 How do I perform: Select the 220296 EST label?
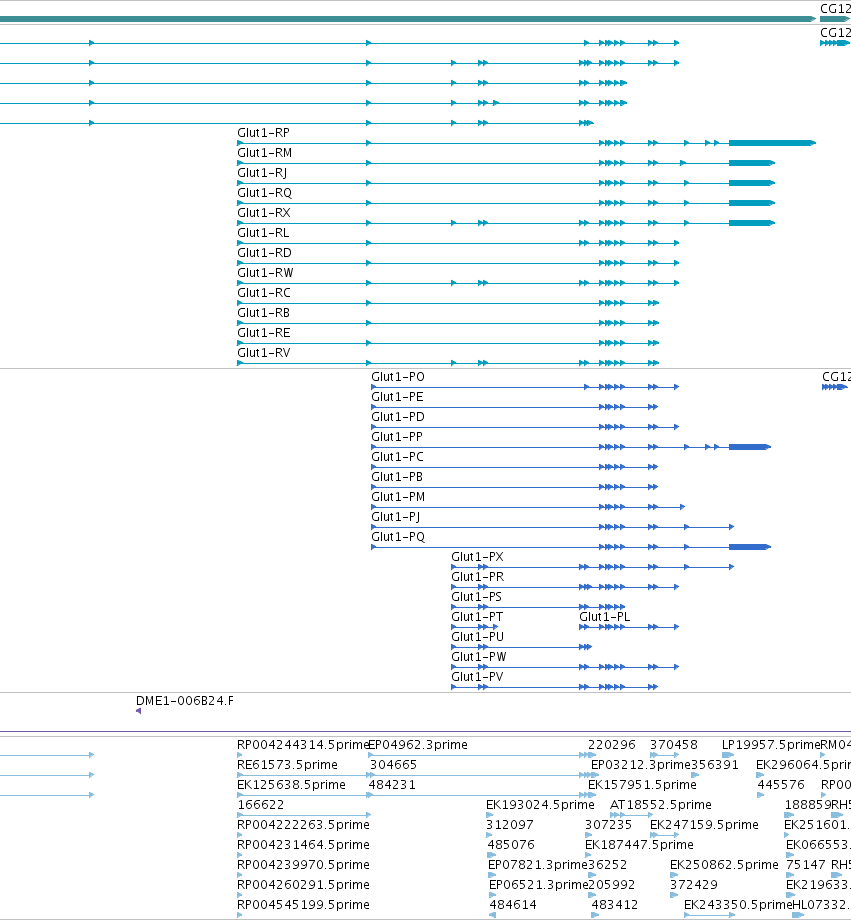612,745
